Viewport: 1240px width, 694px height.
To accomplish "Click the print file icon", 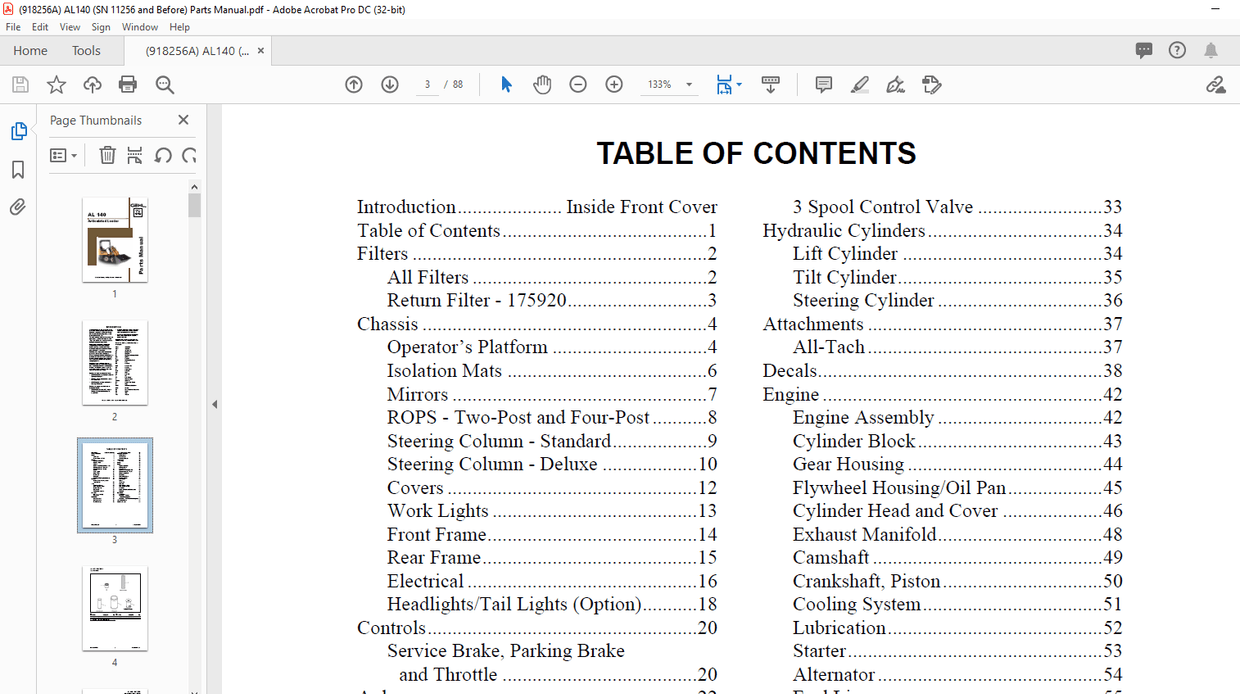I will point(128,85).
